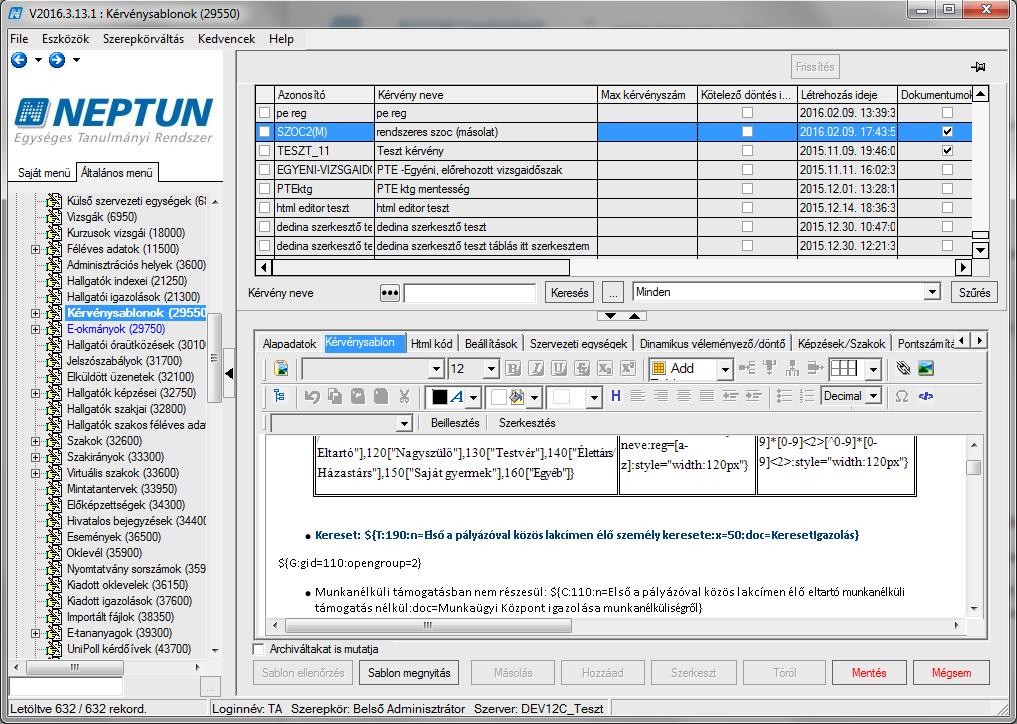
Task: Click the three-dot icon beside Kérvény neve
Action: click(389, 293)
